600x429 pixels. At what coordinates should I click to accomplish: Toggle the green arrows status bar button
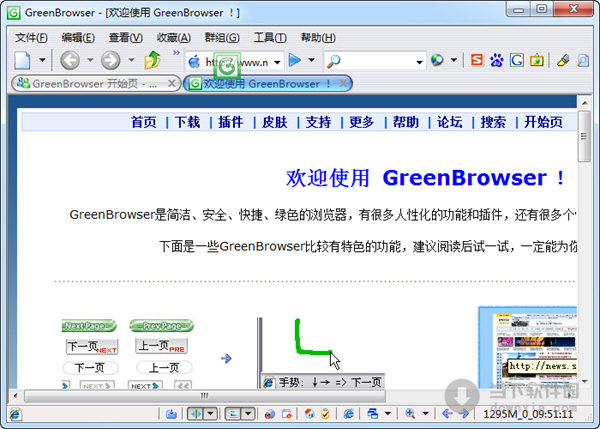[196, 414]
